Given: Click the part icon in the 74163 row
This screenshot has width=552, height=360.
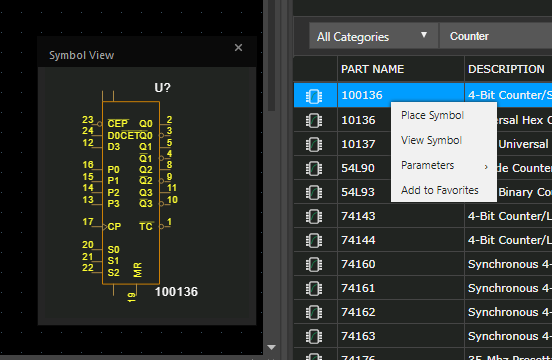Looking at the screenshot, I should [314, 336].
